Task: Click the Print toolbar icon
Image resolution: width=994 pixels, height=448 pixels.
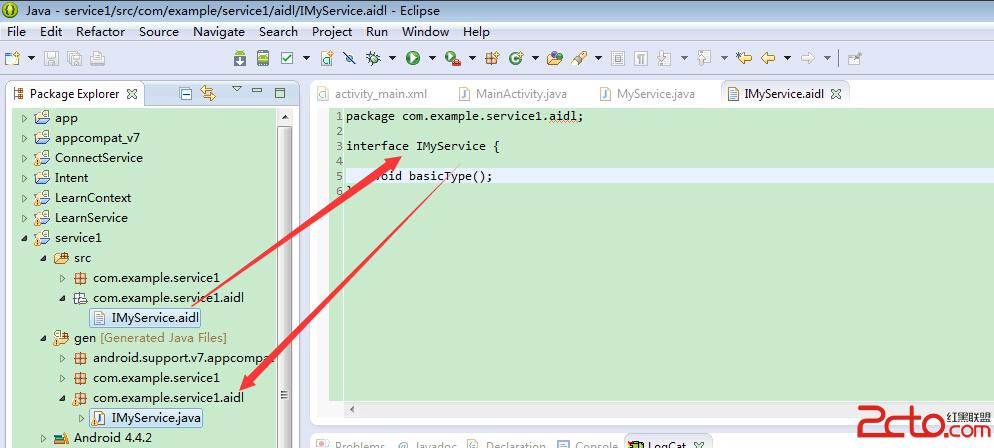Action: (96, 58)
